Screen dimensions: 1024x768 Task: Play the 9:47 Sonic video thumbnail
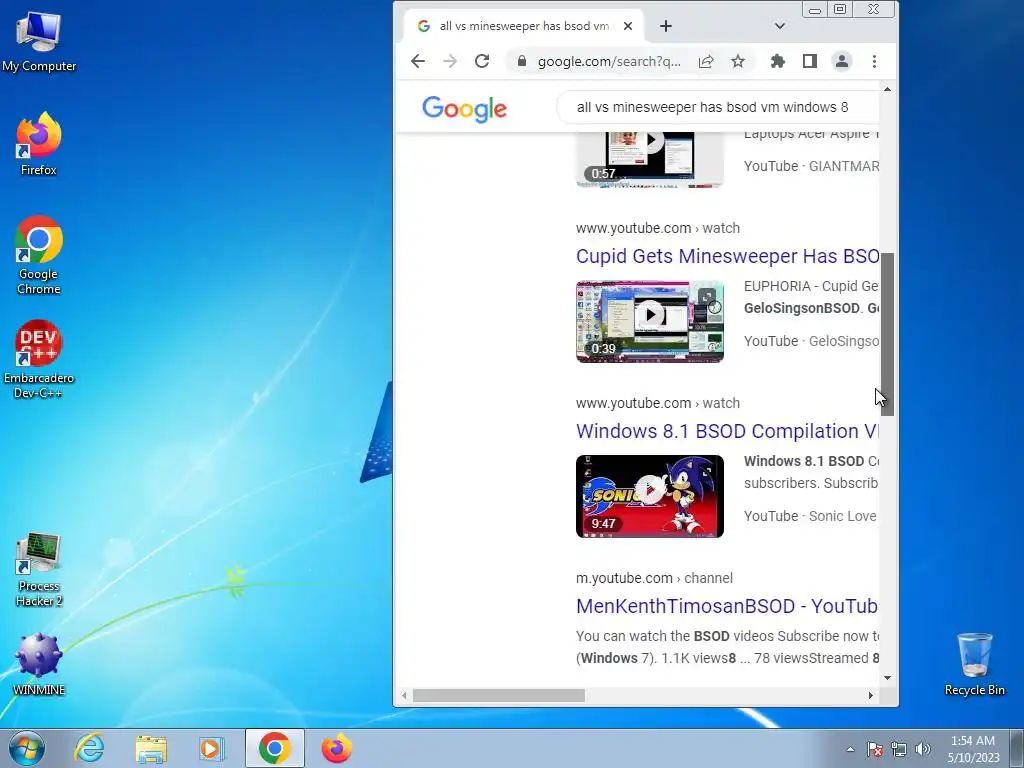pos(650,496)
